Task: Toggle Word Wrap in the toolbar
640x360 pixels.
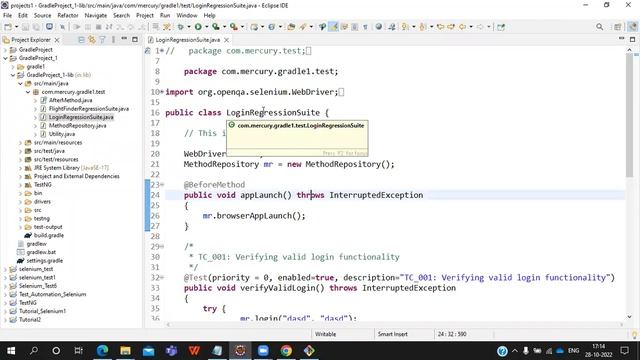Action: (x=344, y=27)
